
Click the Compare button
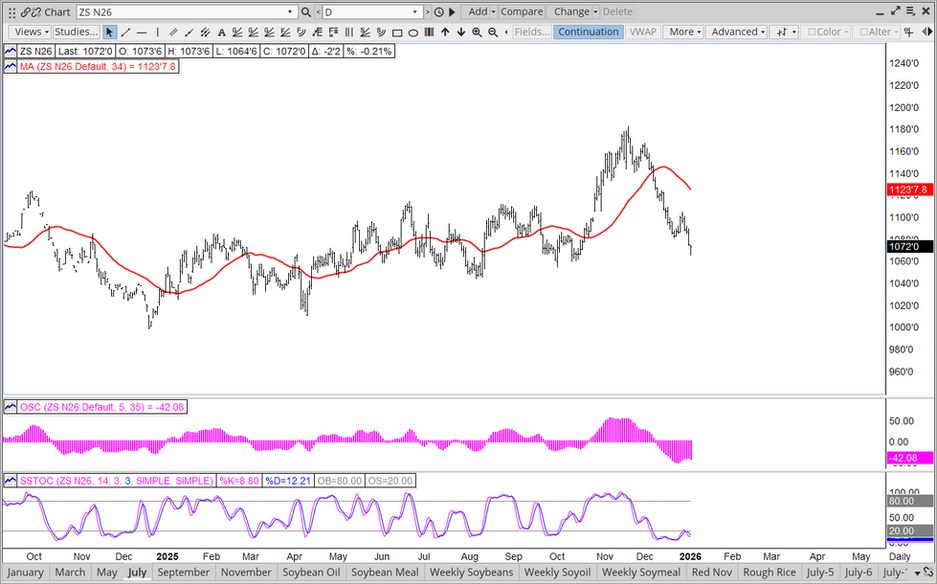(x=522, y=12)
